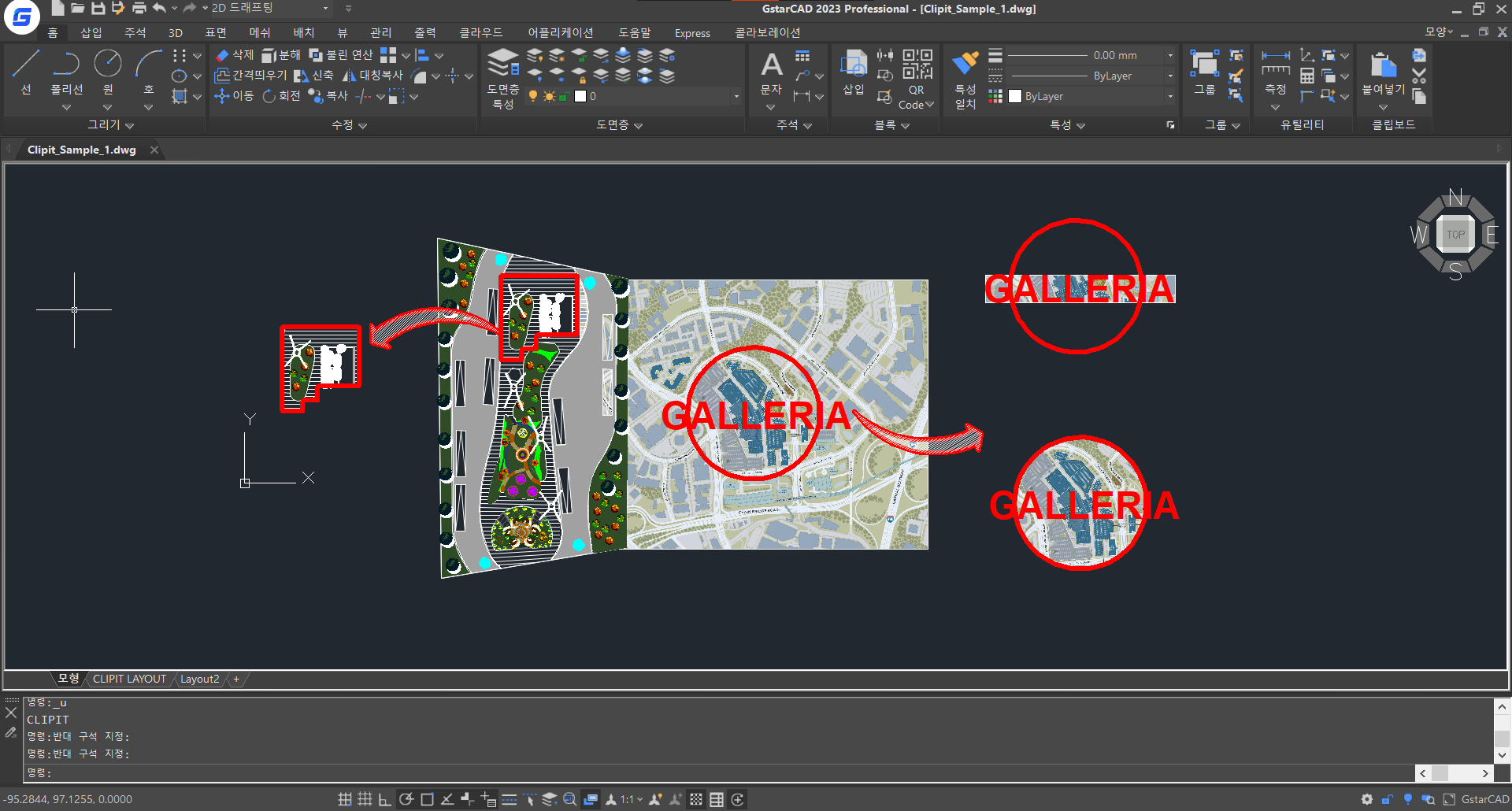Open the 3D ribbon tab
Image resolution: width=1512 pixels, height=811 pixels.
tap(176, 32)
